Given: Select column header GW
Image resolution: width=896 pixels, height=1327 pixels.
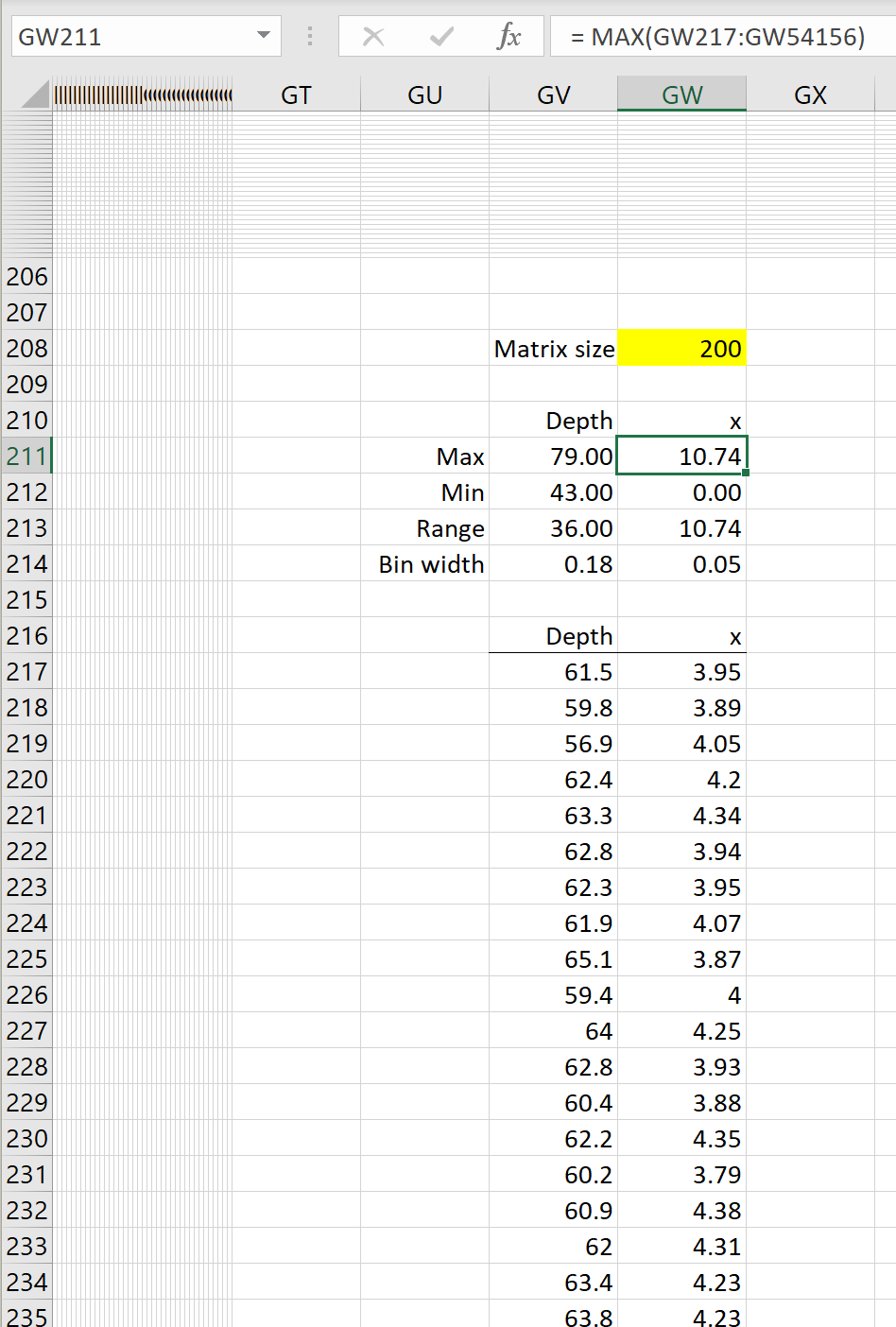Looking at the screenshot, I should 681,95.
